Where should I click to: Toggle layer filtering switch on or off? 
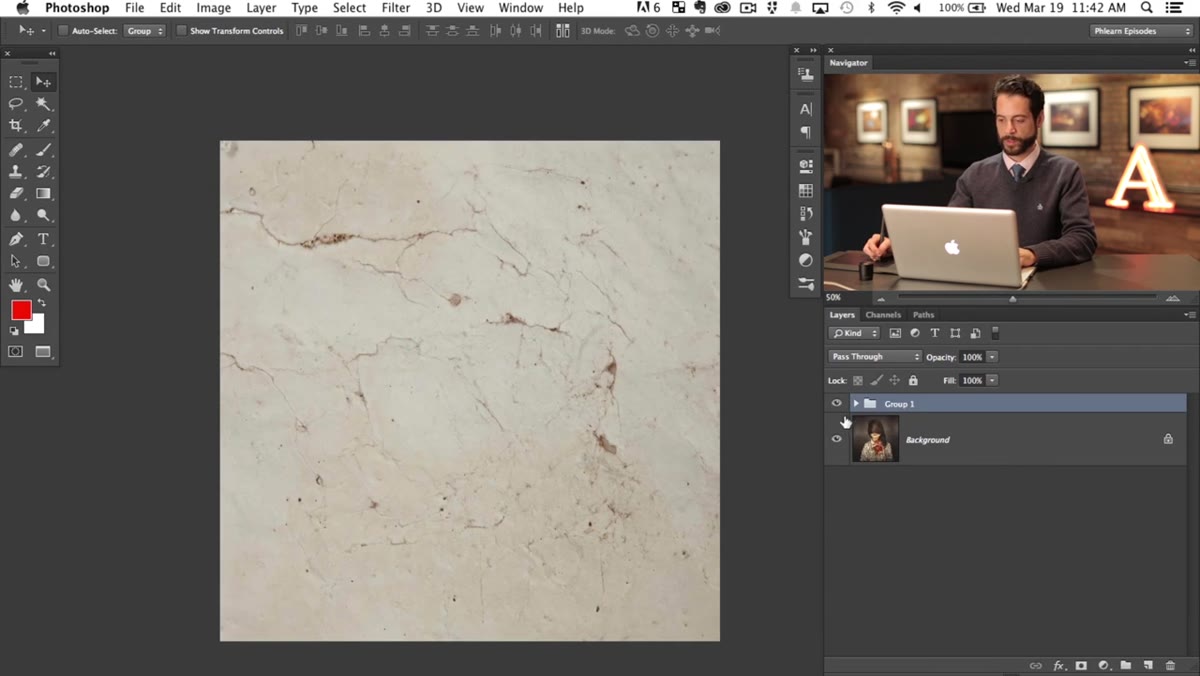click(995, 333)
